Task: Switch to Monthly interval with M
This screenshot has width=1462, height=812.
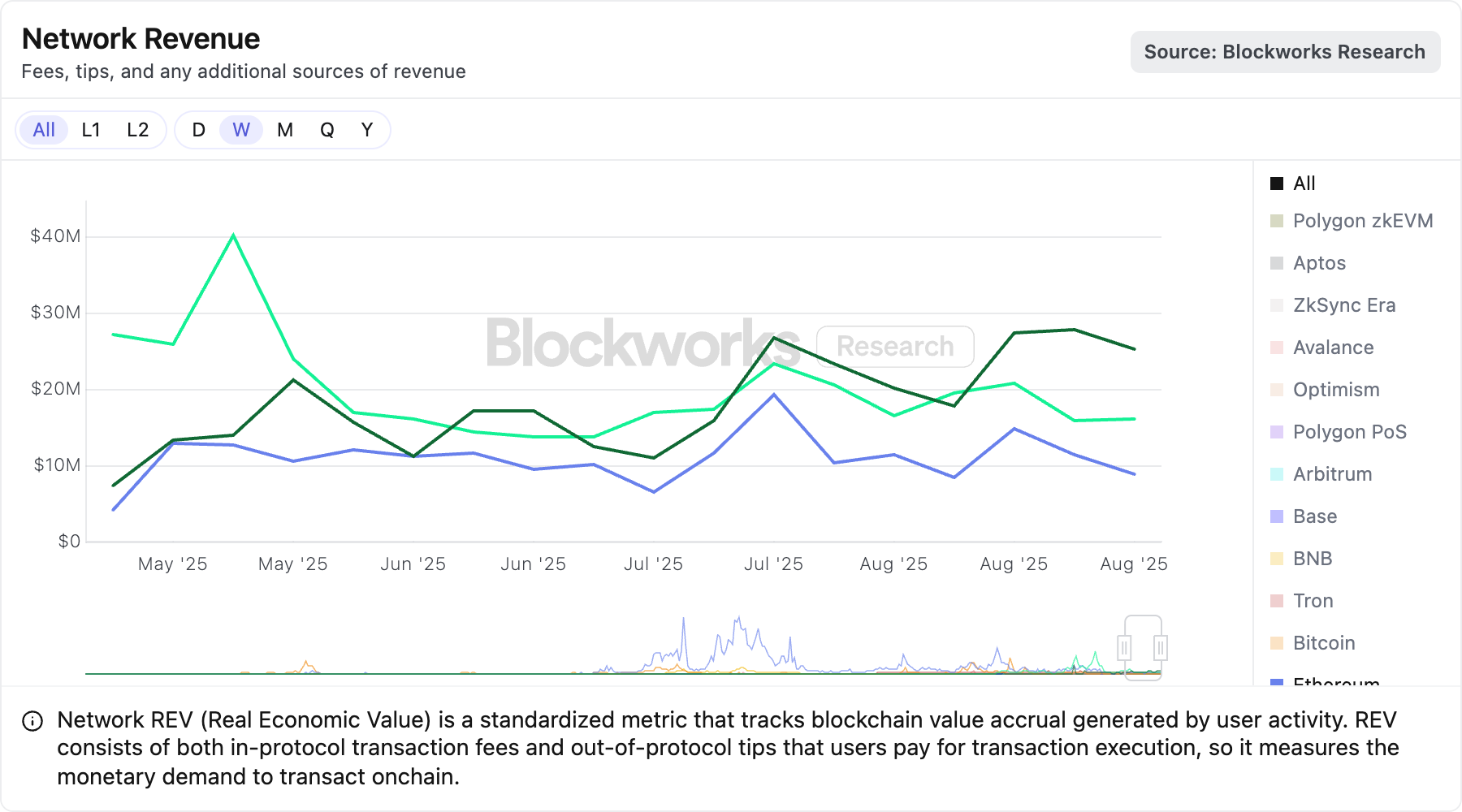Action: [285, 130]
